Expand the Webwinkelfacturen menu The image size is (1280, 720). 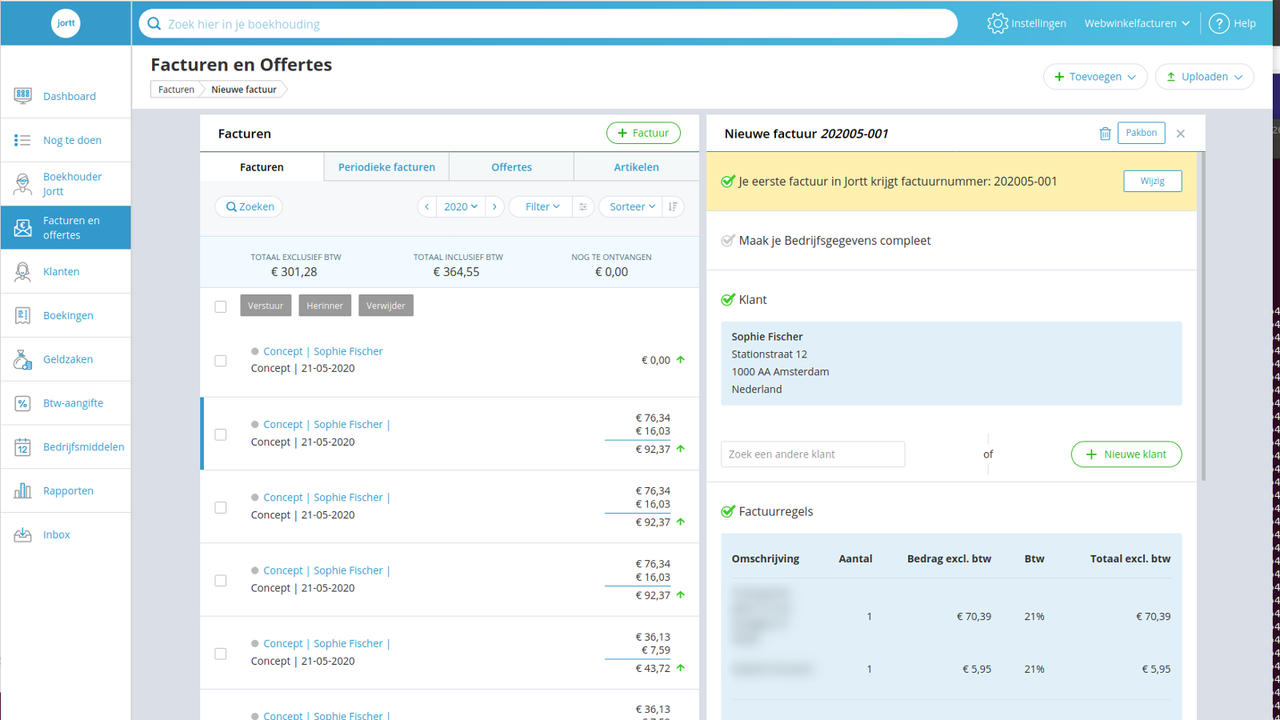[1136, 22]
